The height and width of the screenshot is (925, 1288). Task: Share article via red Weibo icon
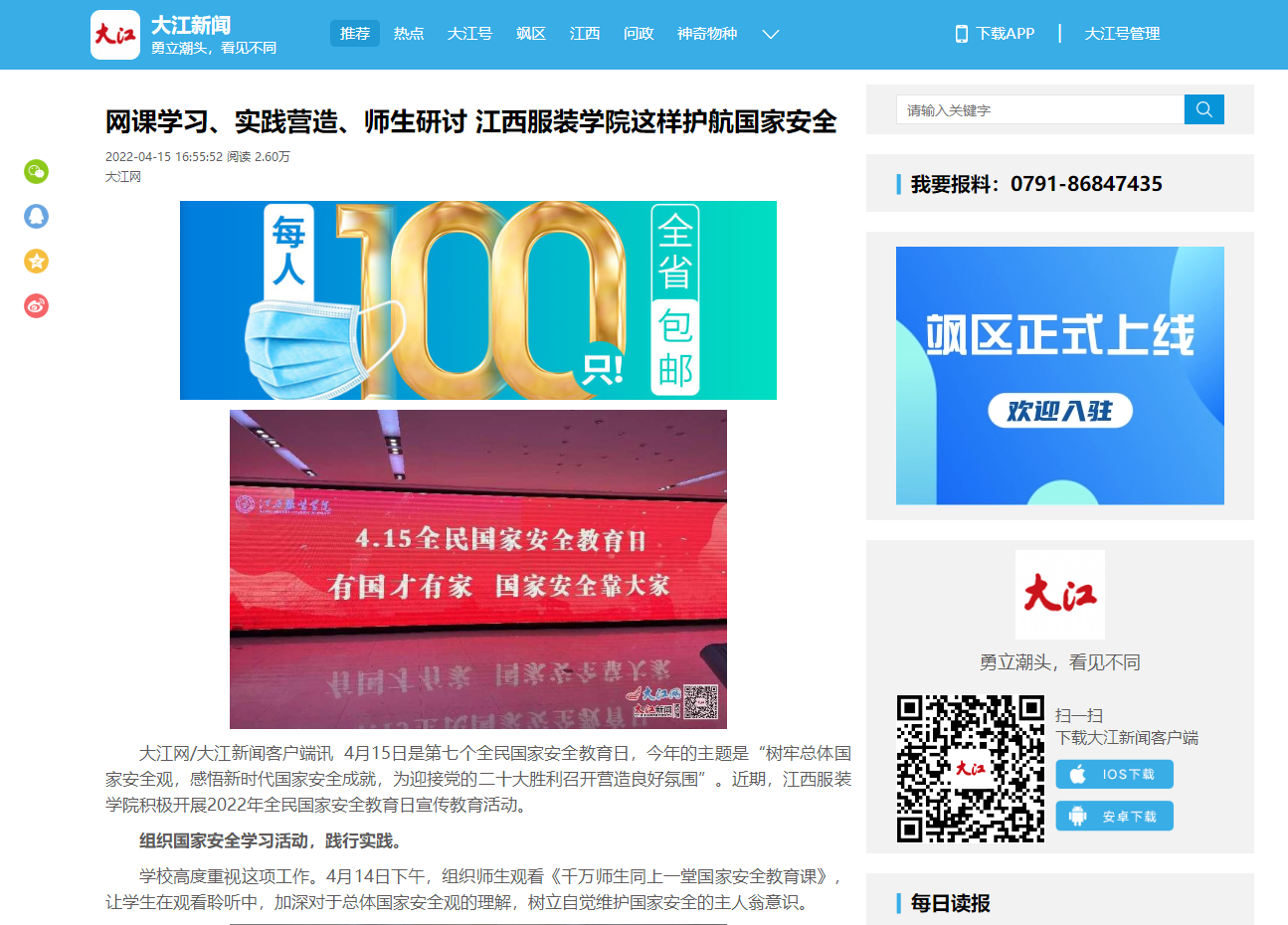(37, 306)
